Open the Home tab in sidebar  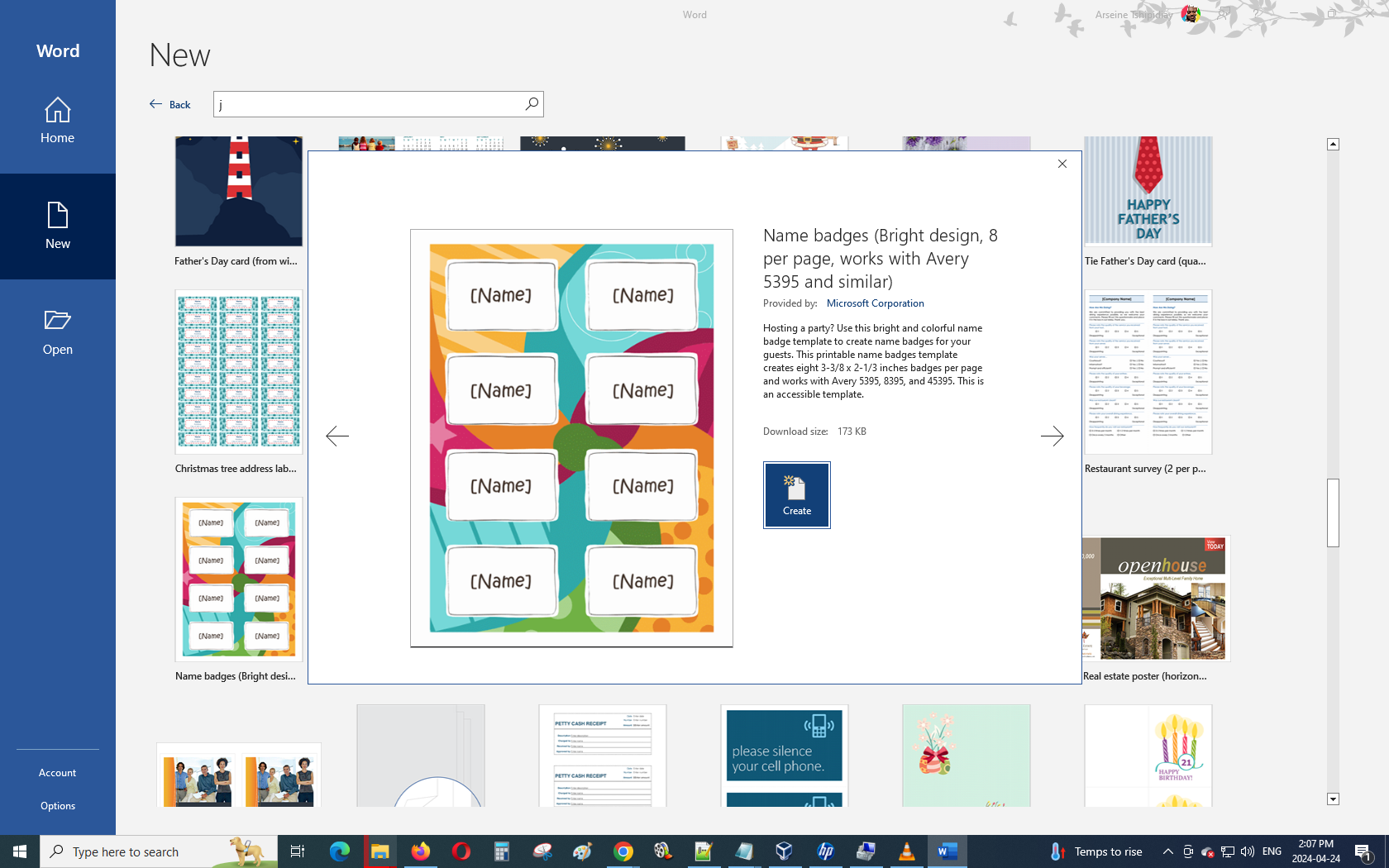tap(58, 121)
